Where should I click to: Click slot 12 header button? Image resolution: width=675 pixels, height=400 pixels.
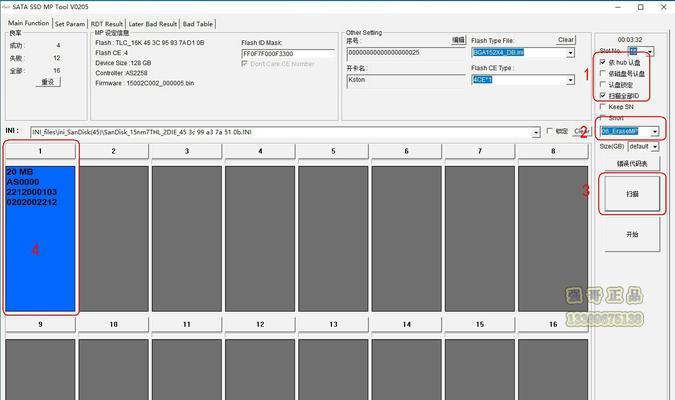pyautogui.click(x=260, y=324)
